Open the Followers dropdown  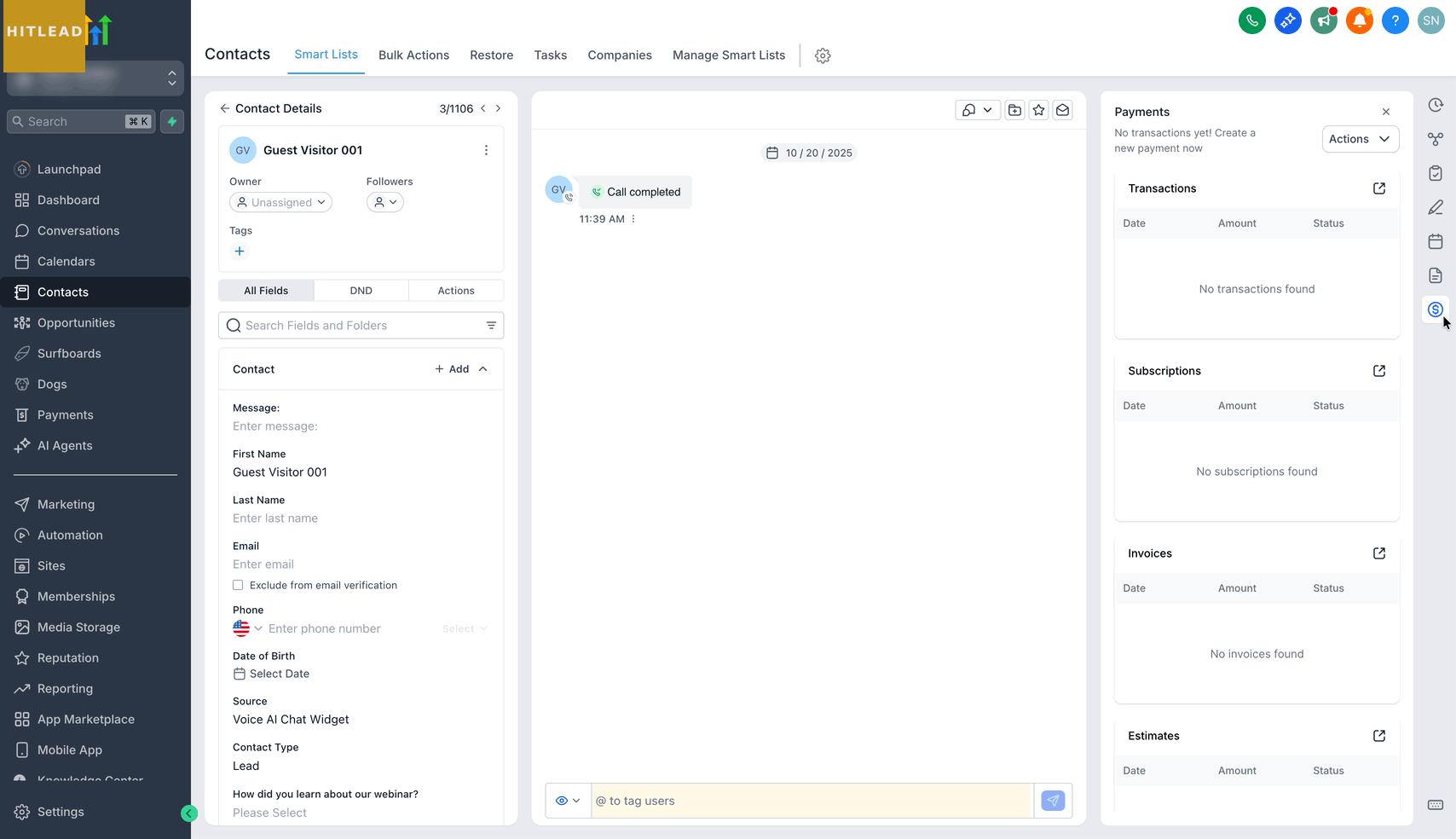(x=385, y=202)
